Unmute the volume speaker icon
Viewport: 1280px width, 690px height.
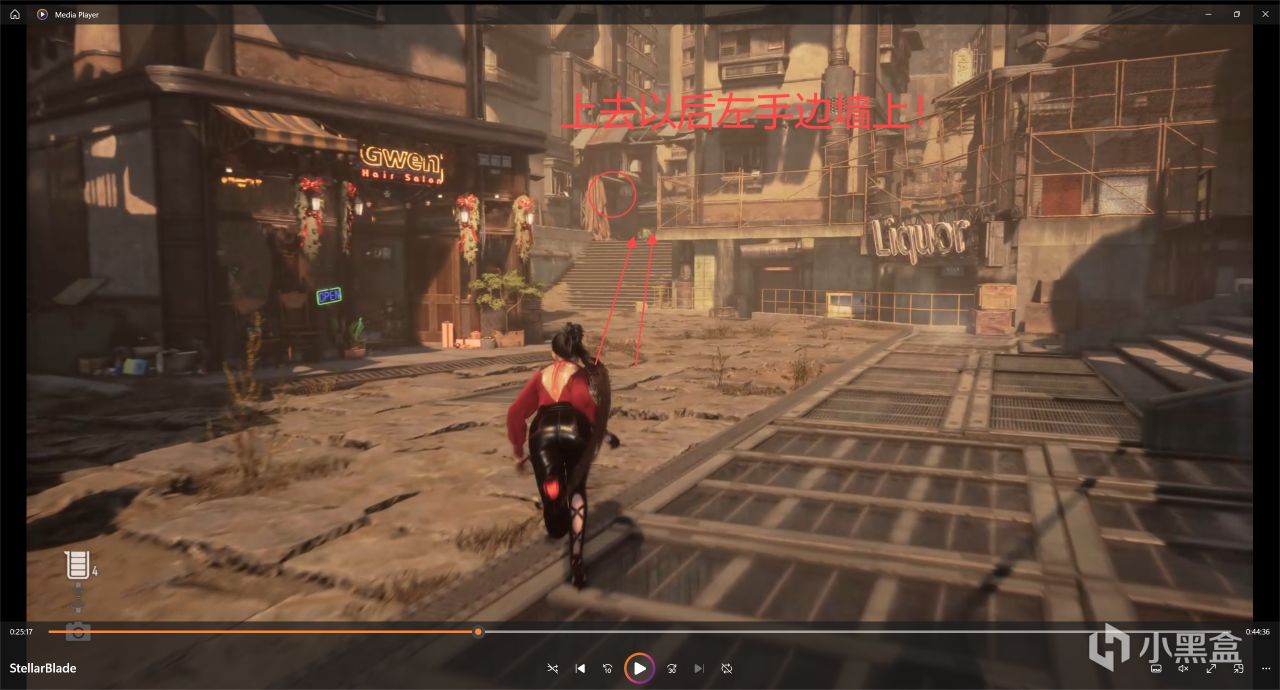[x=1183, y=668]
